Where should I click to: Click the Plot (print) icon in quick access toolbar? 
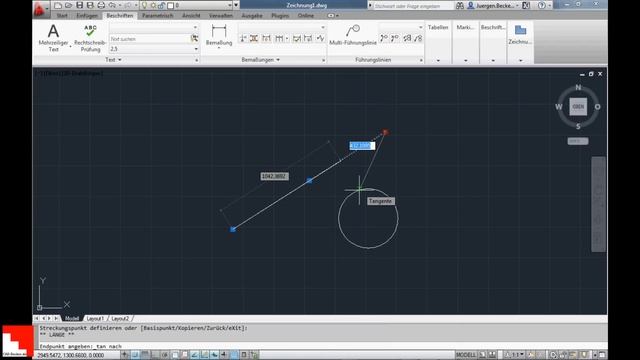click(101, 5)
